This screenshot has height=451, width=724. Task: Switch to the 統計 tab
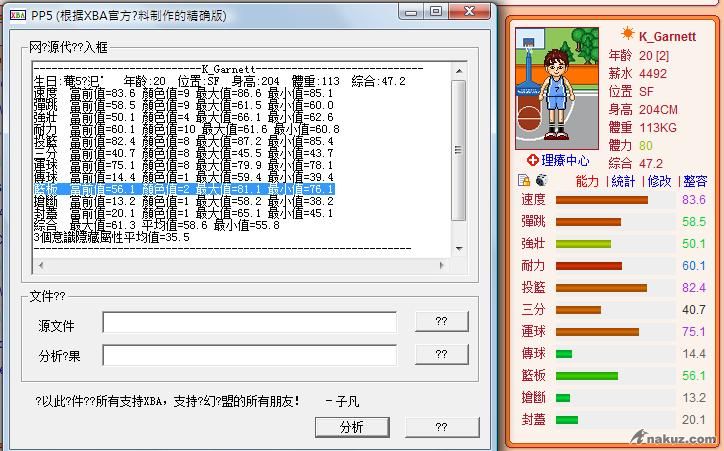coord(623,181)
